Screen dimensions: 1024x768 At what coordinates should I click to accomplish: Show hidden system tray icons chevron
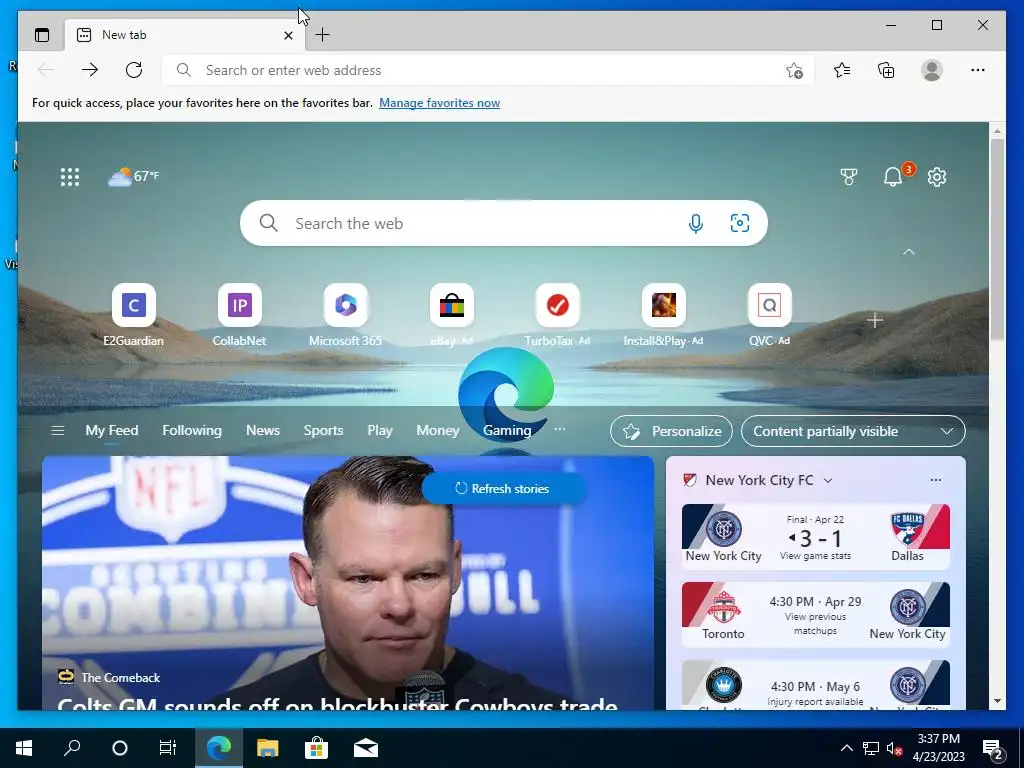point(846,748)
